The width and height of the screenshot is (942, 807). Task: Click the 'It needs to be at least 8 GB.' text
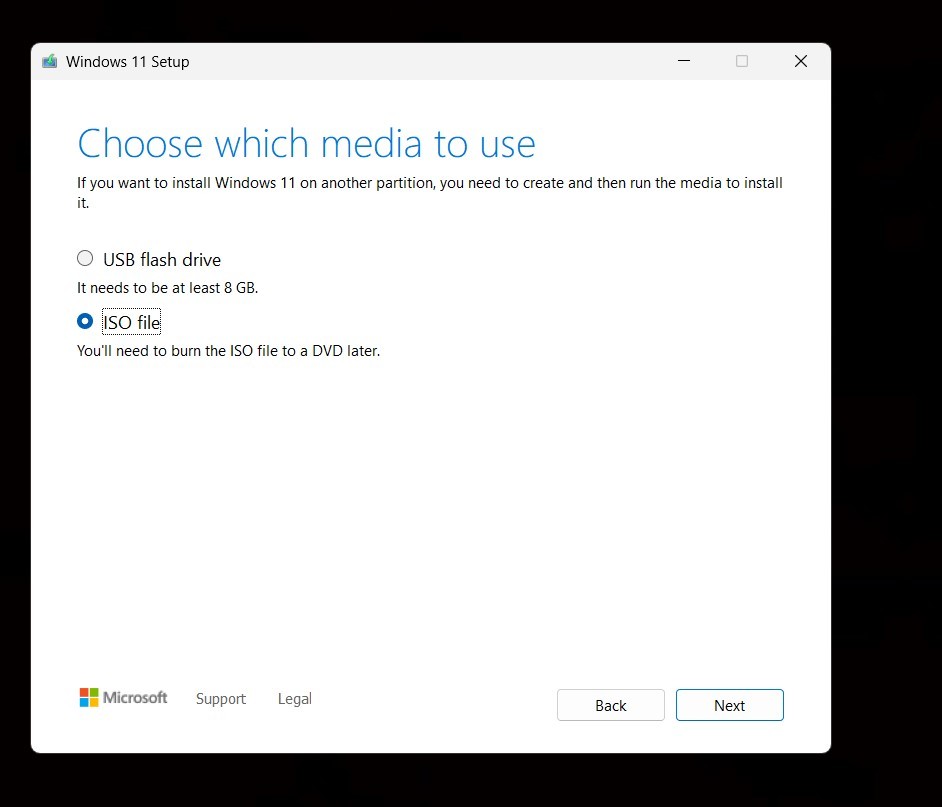click(x=168, y=288)
